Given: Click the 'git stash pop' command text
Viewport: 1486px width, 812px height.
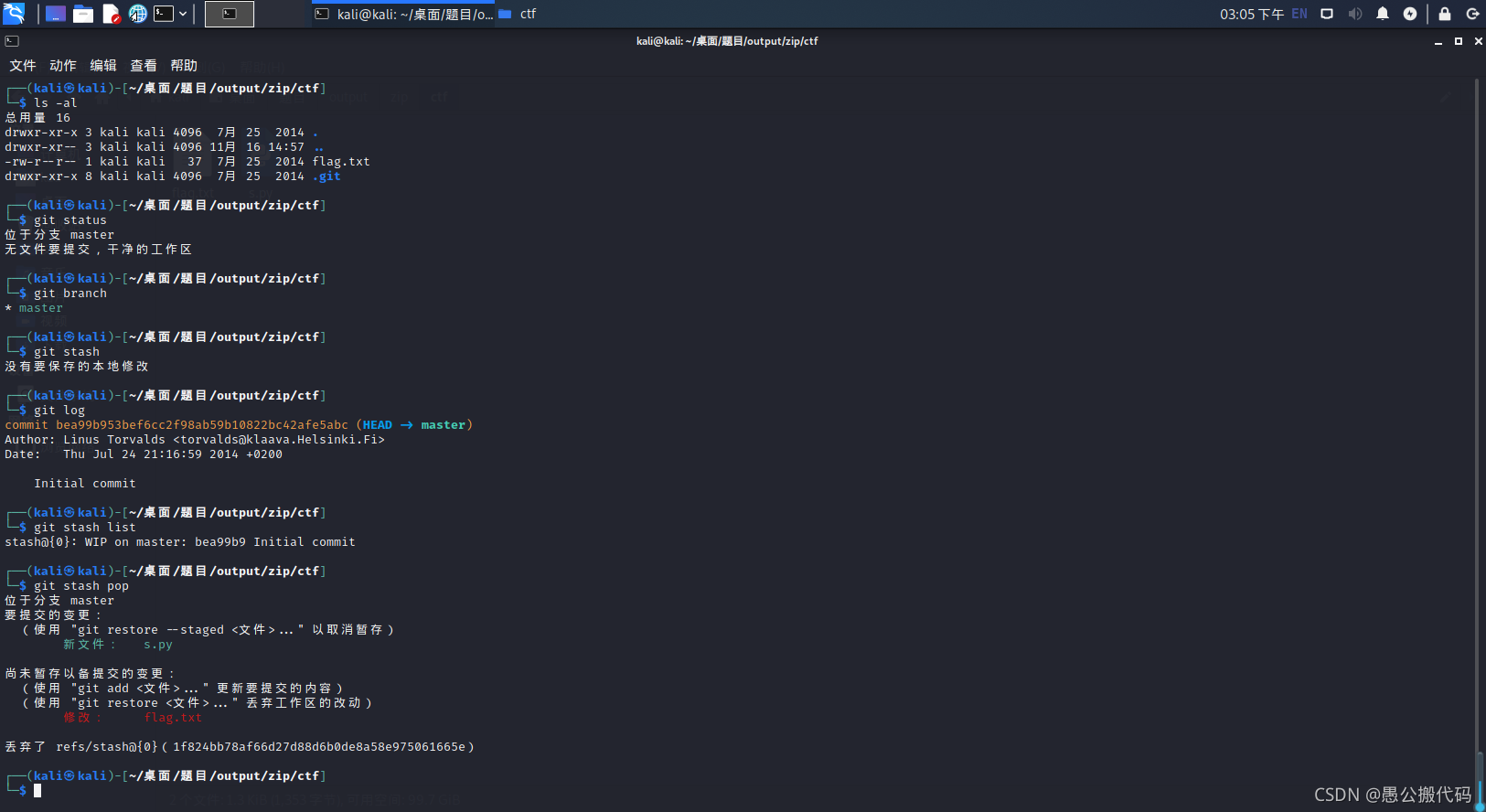Looking at the screenshot, I should (81, 586).
